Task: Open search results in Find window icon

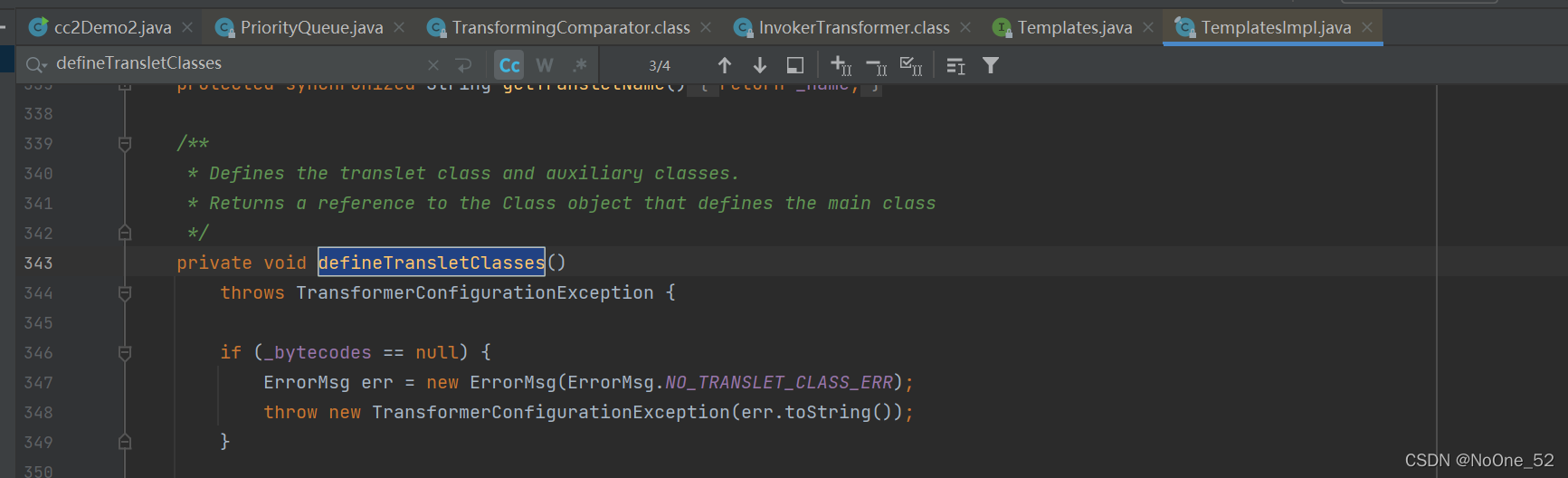Action: (955, 65)
